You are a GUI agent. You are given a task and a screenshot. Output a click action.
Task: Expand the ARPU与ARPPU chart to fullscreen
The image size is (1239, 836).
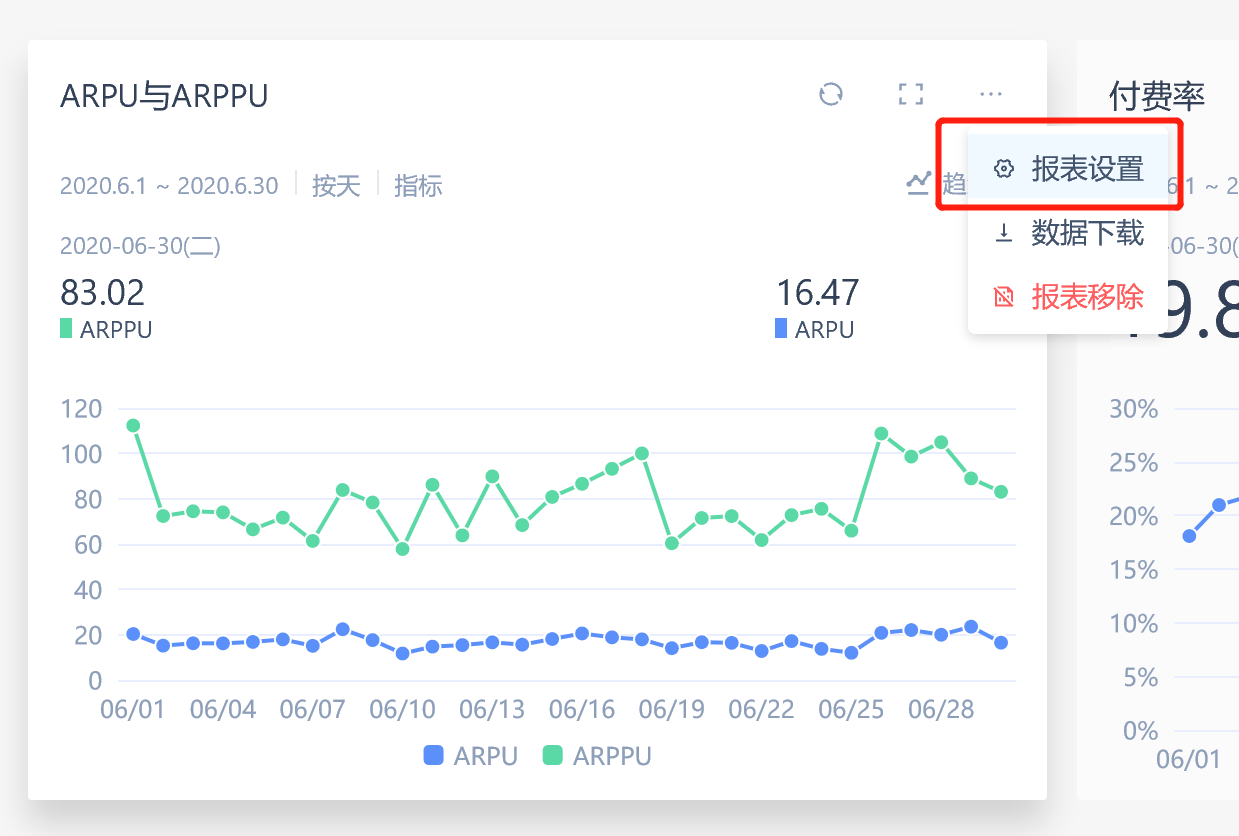click(x=910, y=95)
